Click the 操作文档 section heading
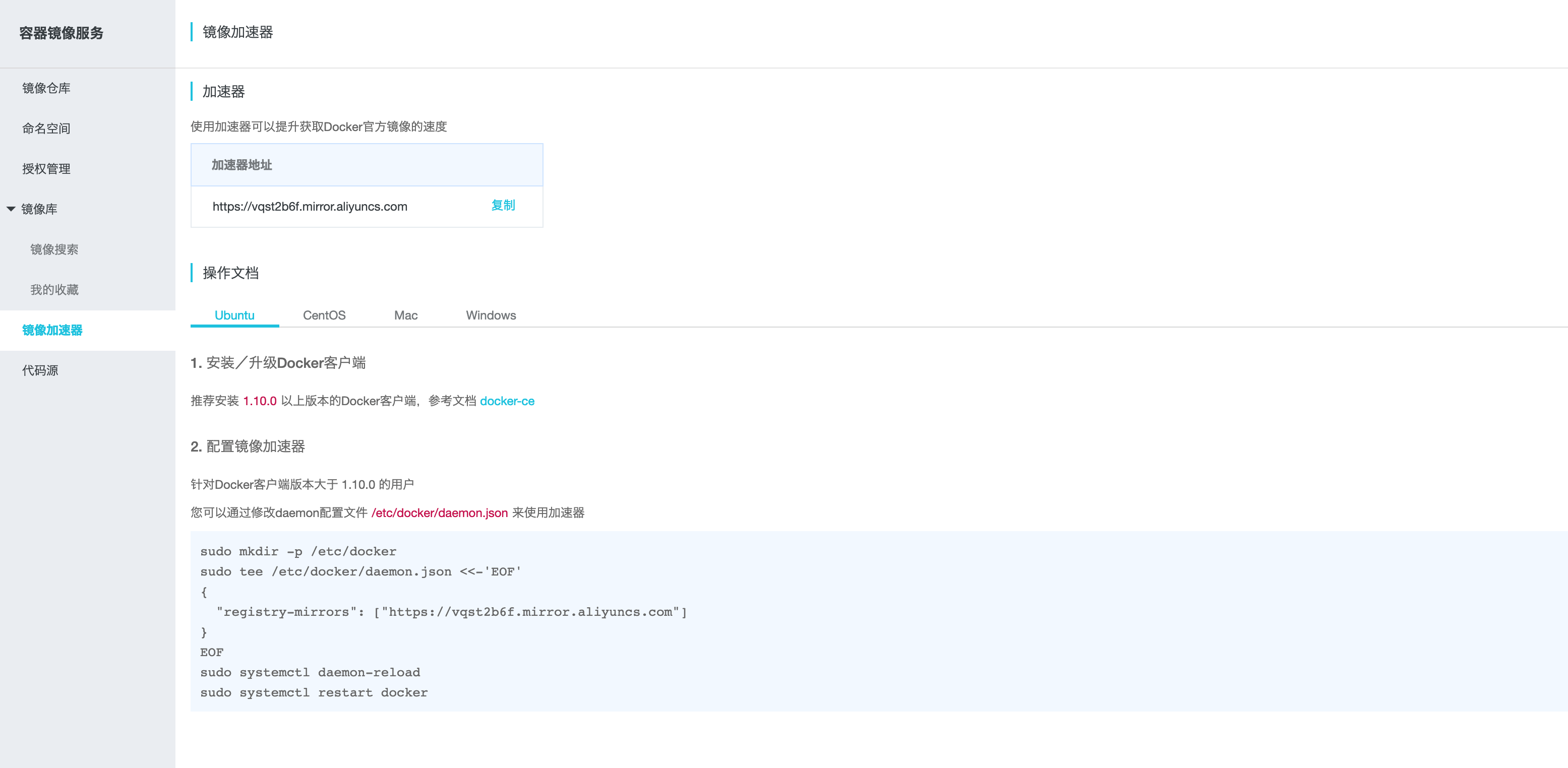This screenshot has width=1568, height=768. 231,273
